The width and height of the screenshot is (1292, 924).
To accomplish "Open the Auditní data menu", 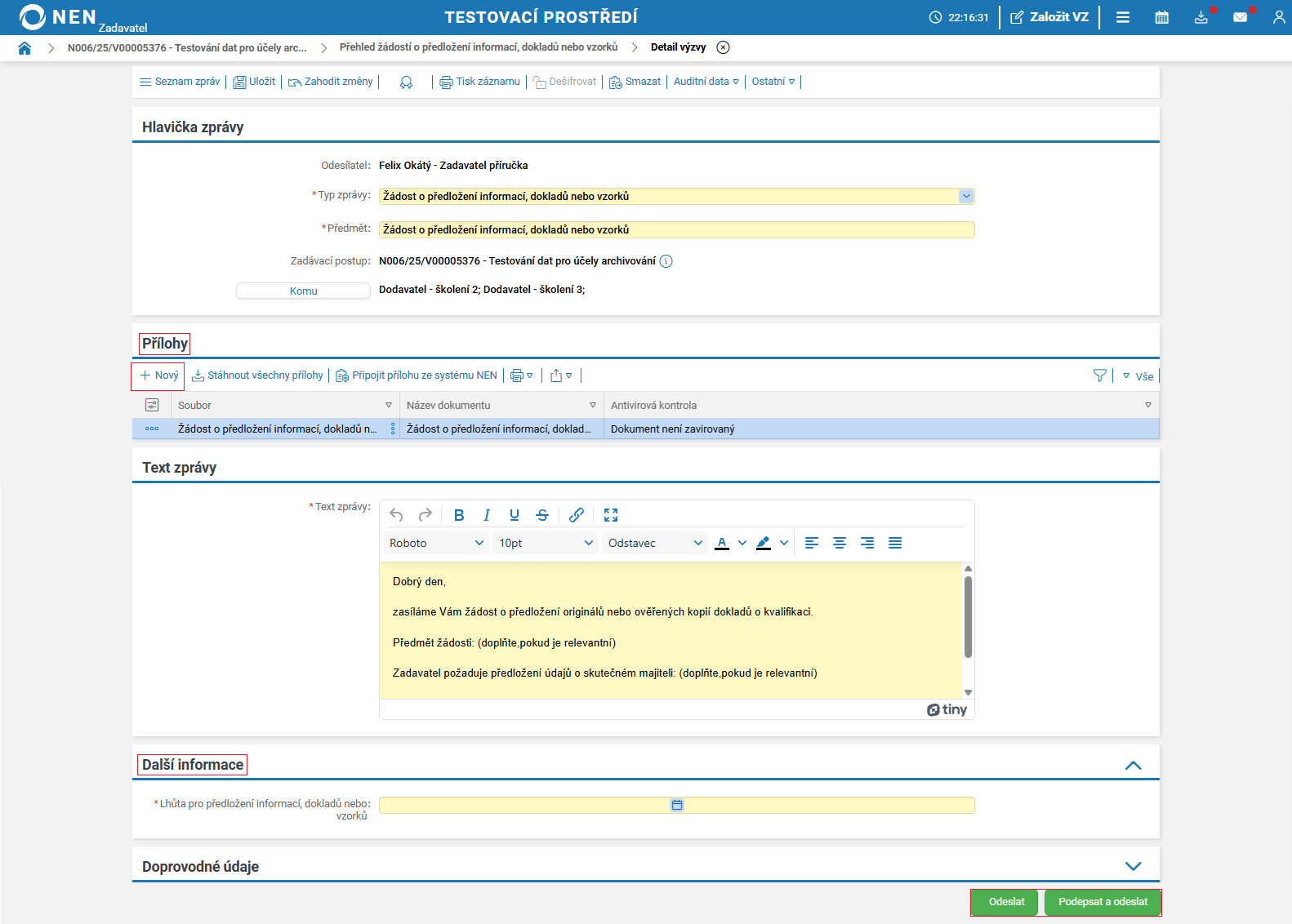I will pyautogui.click(x=706, y=82).
